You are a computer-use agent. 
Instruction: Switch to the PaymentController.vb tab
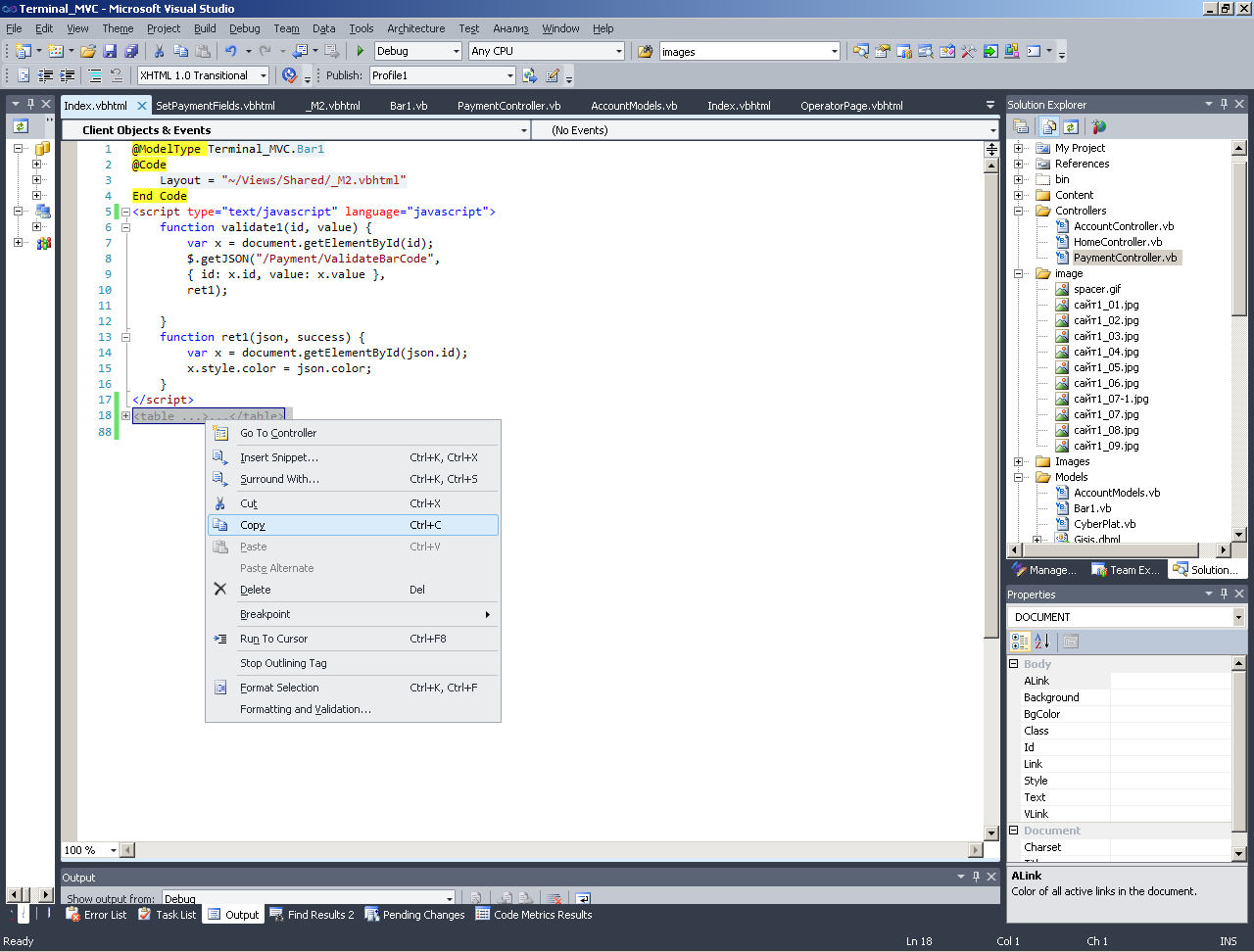pyautogui.click(x=508, y=106)
